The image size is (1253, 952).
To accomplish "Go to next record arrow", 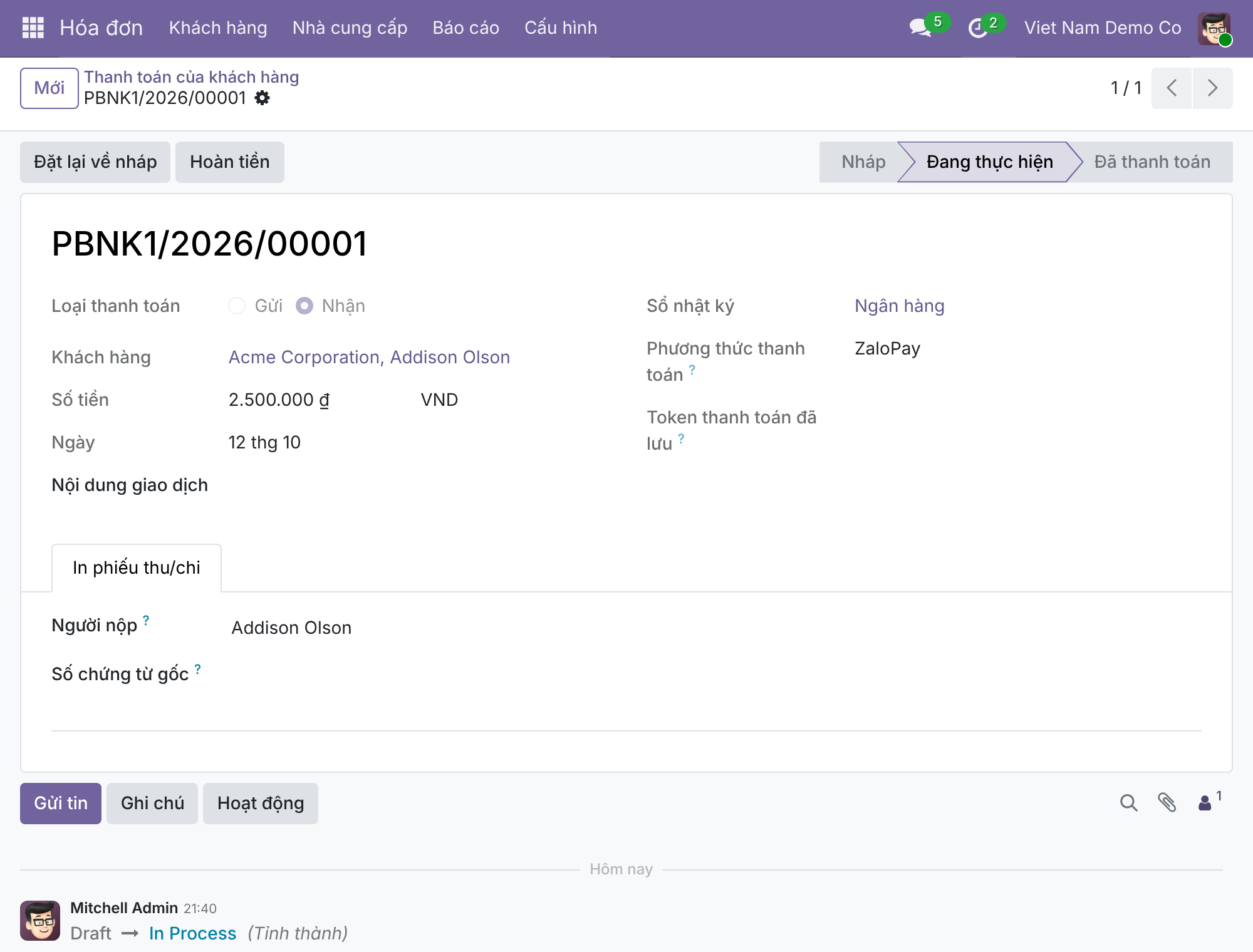I will pos(1213,88).
